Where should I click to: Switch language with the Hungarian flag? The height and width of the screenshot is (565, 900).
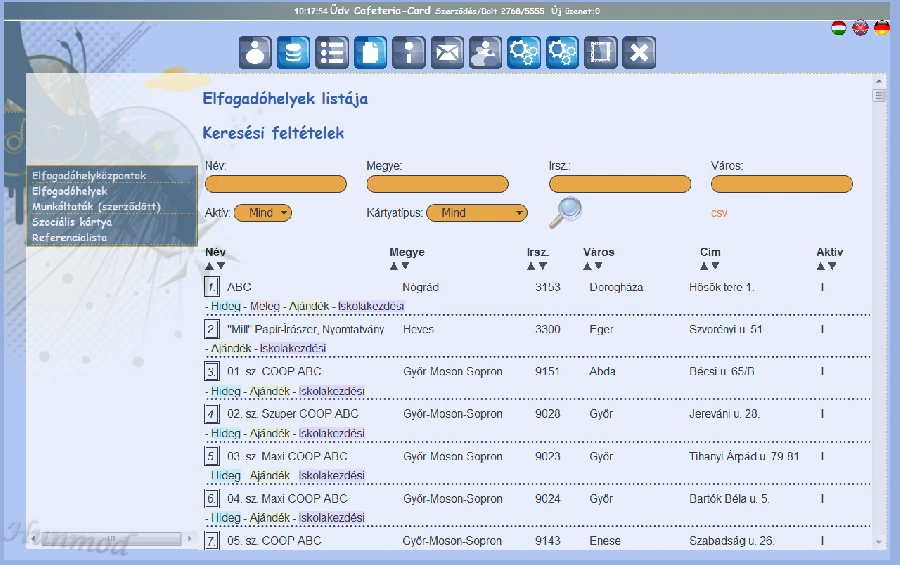point(839,28)
